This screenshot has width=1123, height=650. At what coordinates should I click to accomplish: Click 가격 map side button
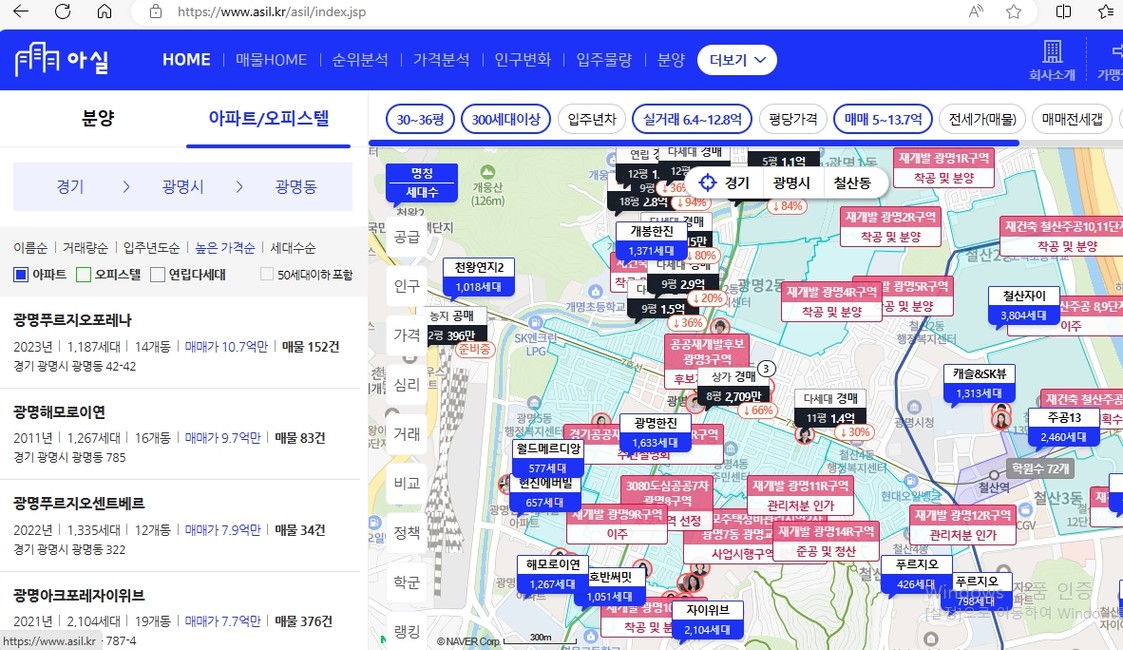click(407, 335)
